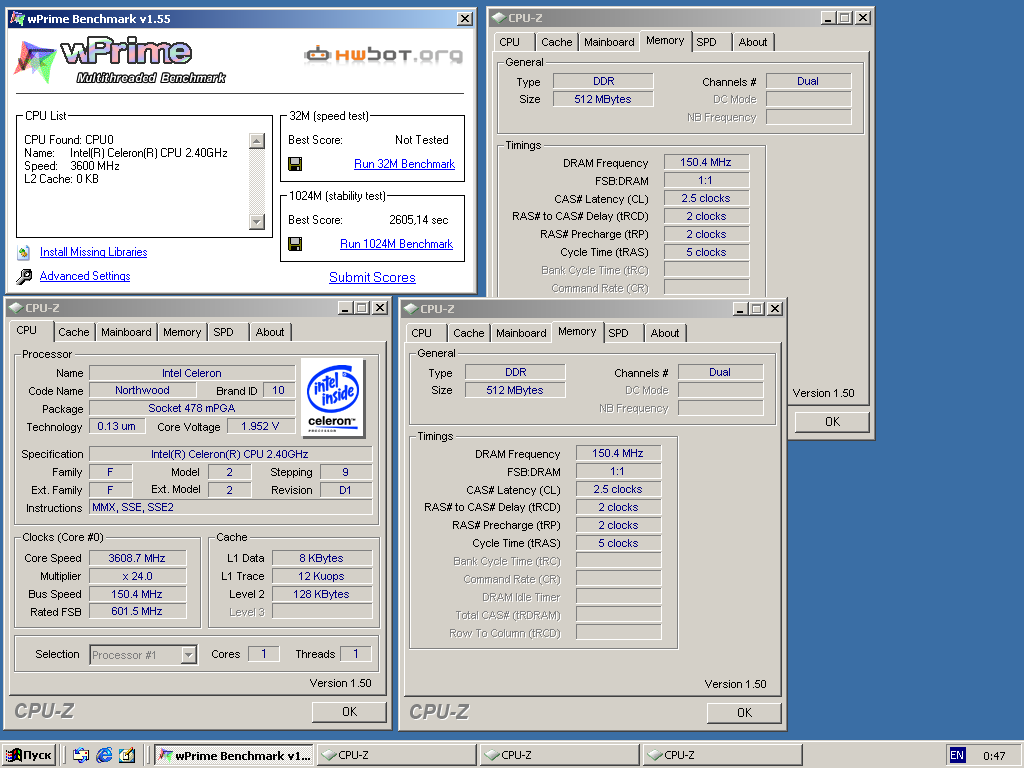Switch to Mainboard tab in CPU-Z CPU window

pos(126,332)
